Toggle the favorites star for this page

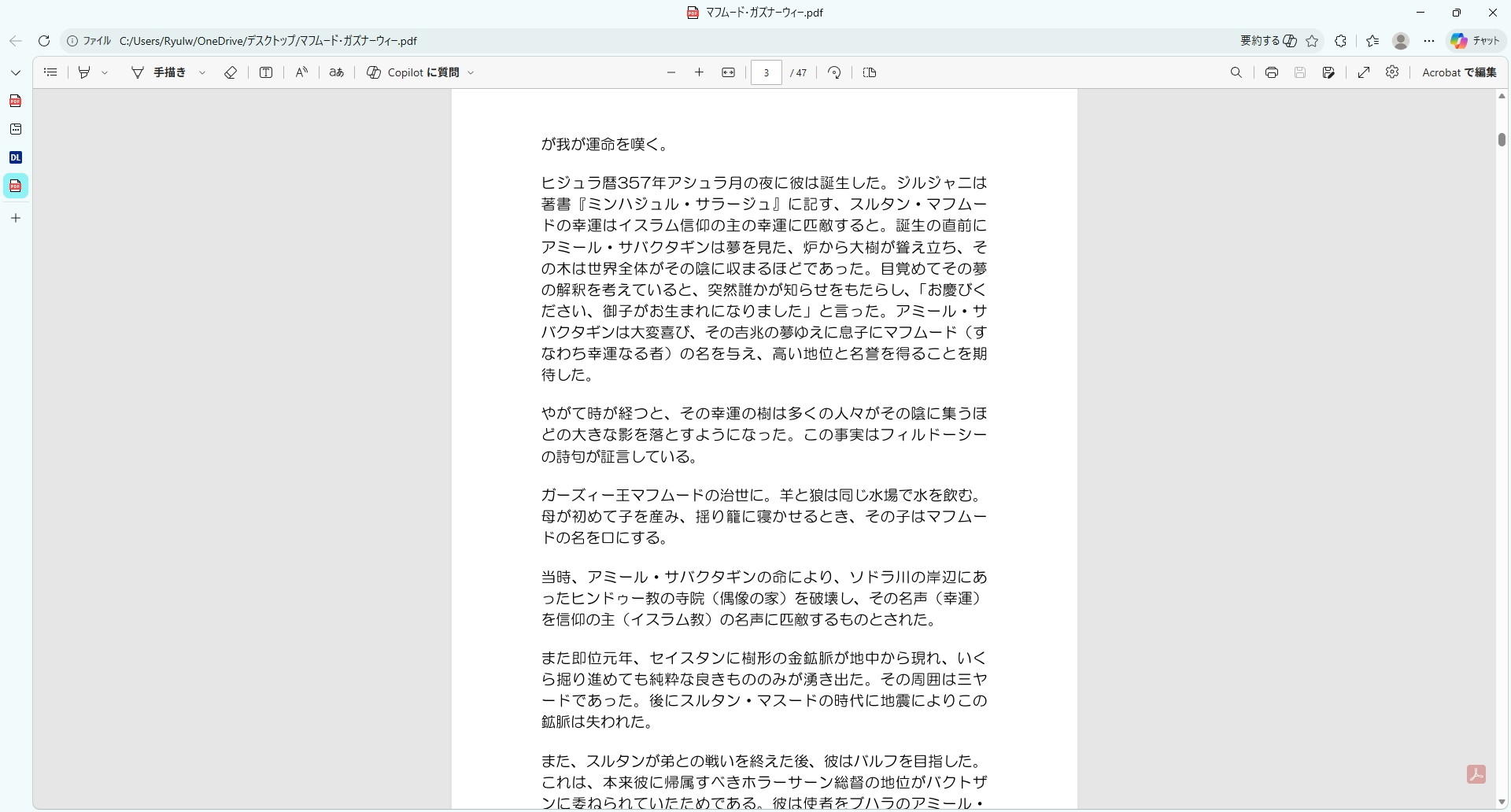[x=1313, y=41]
